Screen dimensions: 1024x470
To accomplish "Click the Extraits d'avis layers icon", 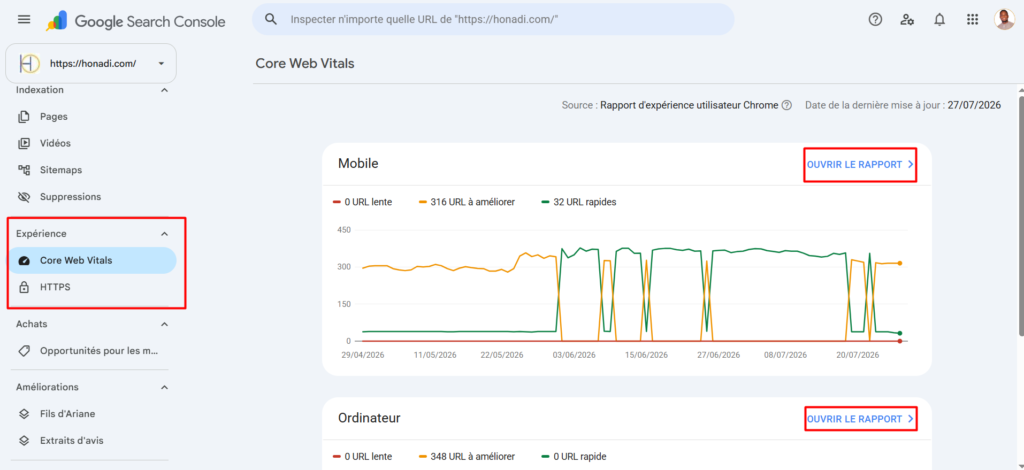I will pos(24,441).
